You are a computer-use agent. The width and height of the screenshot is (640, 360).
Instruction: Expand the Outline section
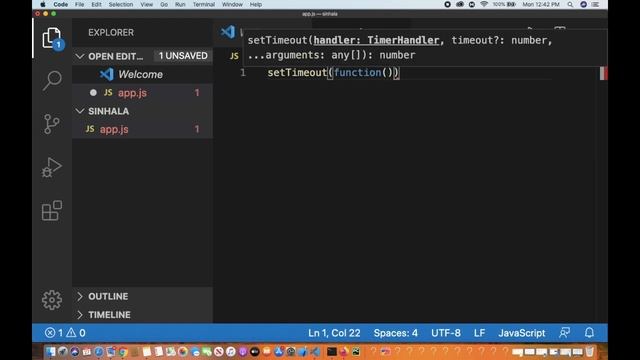(x=80, y=296)
